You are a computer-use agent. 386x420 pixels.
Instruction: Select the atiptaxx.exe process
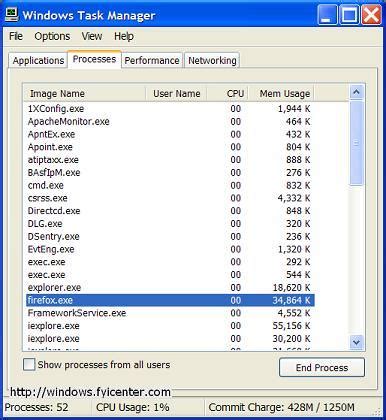(170, 160)
